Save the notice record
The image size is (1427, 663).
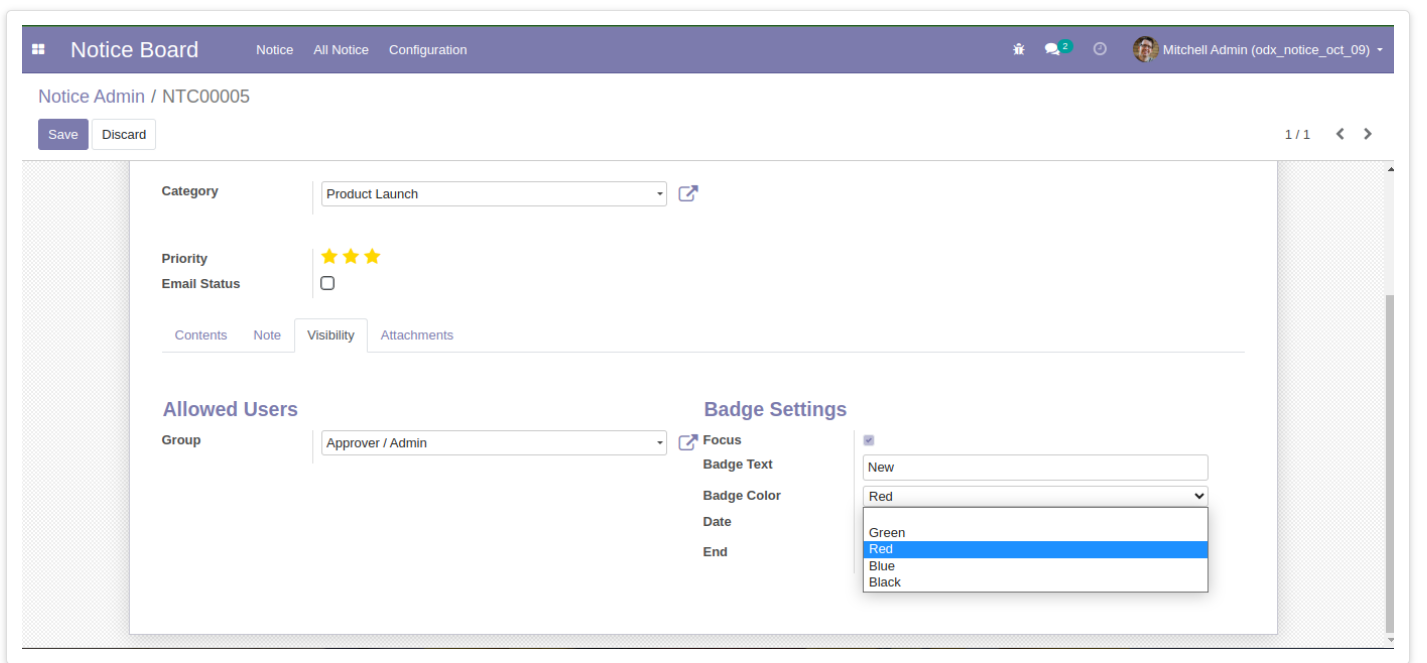[x=63, y=134]
